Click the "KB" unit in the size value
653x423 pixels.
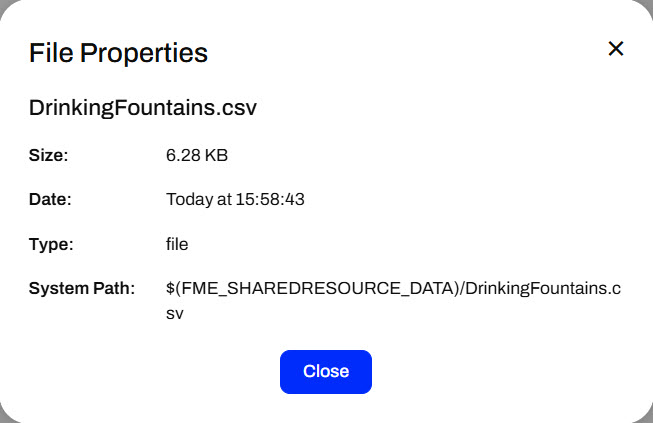219,155
